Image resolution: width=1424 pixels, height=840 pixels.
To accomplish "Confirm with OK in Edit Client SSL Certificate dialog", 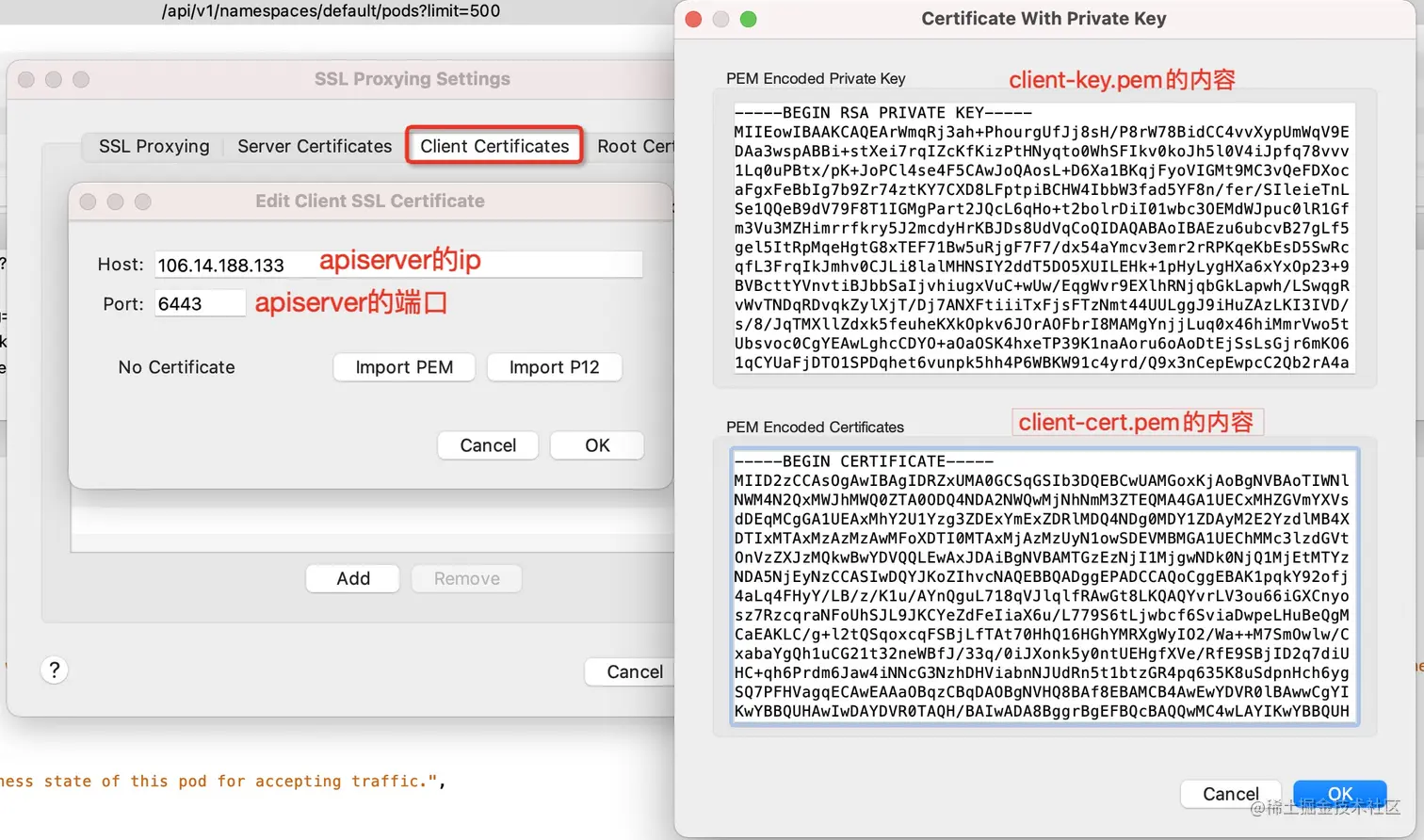I will coord(596,444).
